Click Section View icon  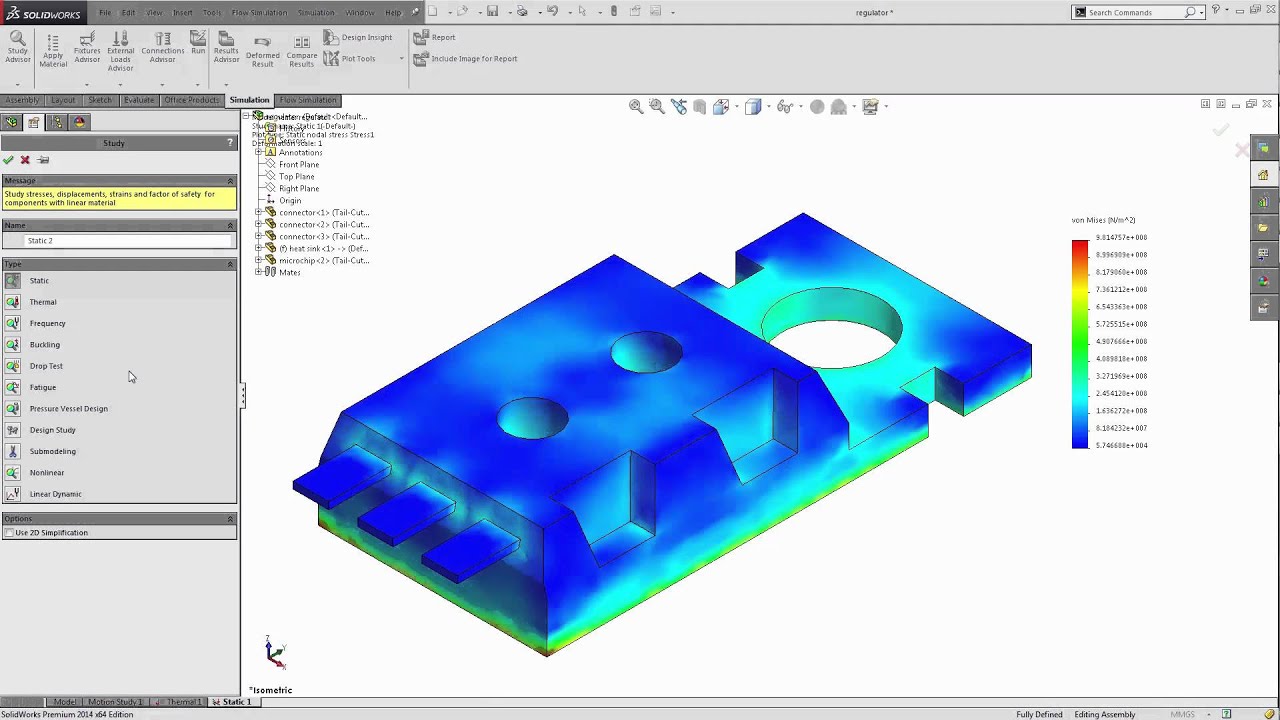pos(700,106)
